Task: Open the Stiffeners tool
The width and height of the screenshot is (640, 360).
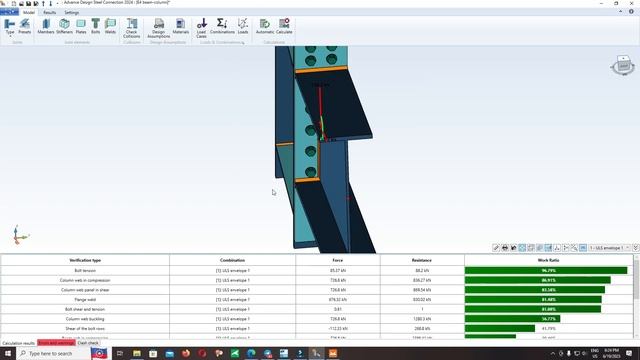Action: coord(64,26)
